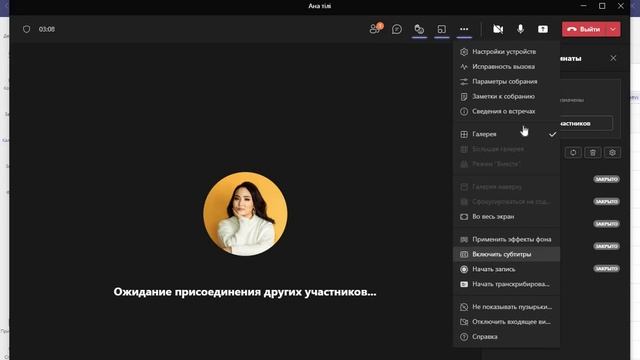Click the 03:08 meeting timer

pyautogui.click(x=47, y=29)
